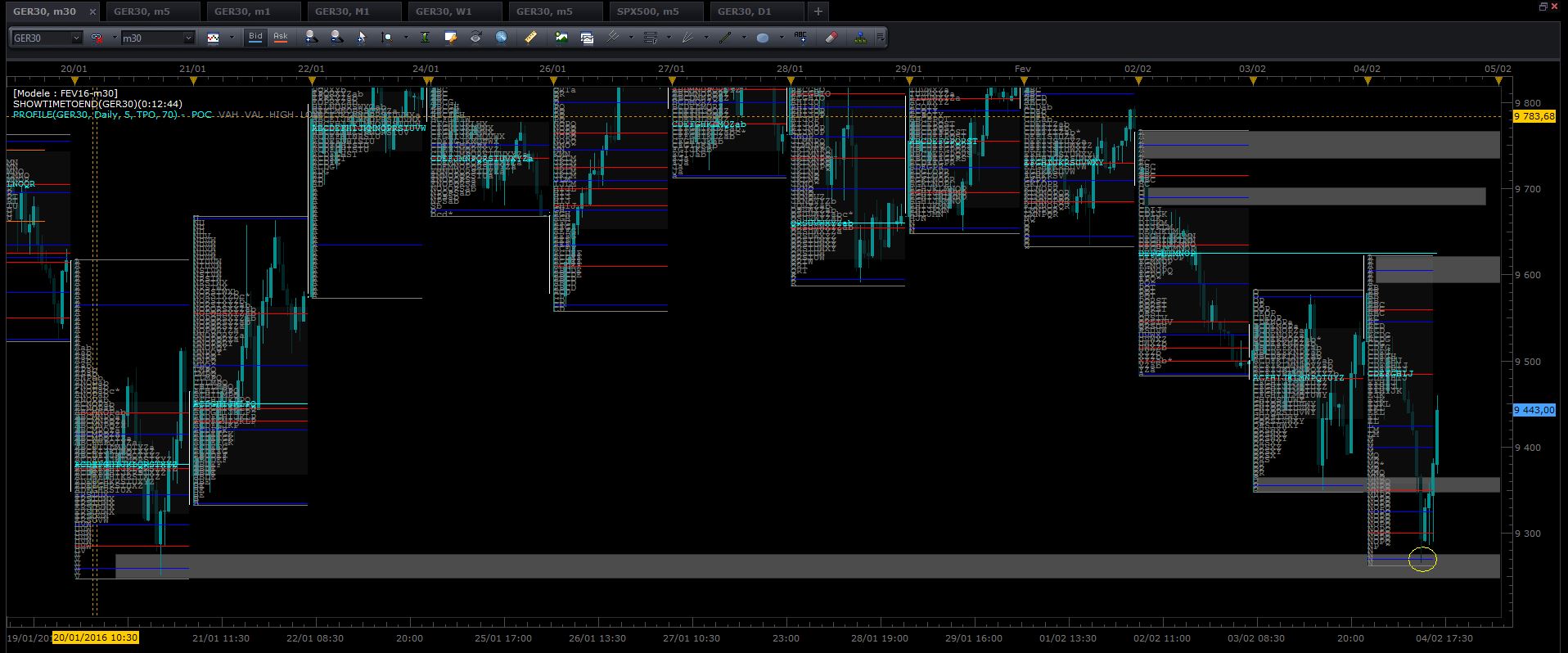1568x653 pixels.
Task: Toggle the Ask price button
Action: click(x=281, y=37)
